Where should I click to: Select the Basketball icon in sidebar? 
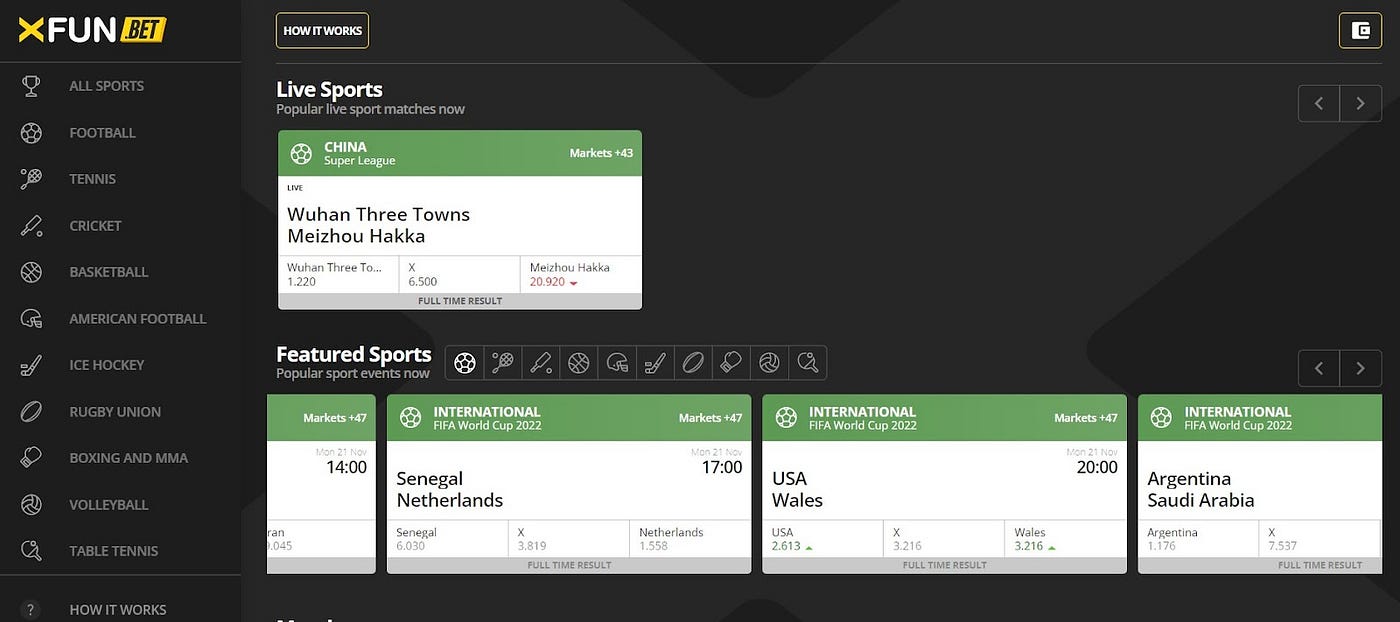31,272
